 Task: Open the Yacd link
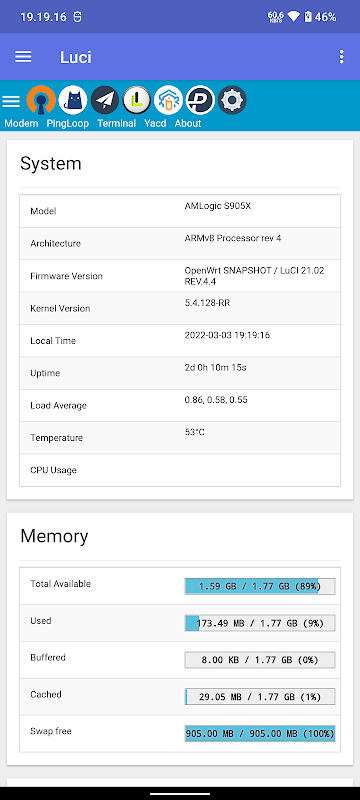tap(155, 123)
